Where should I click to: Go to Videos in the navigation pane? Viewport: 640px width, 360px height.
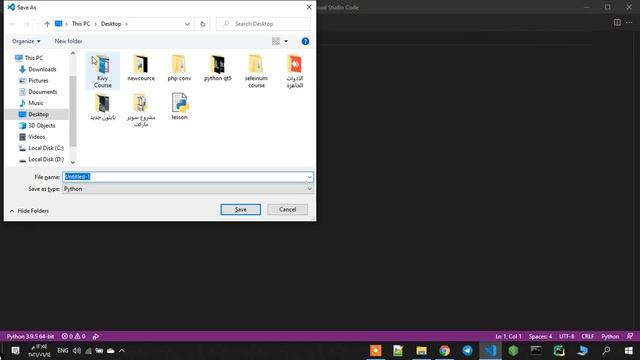pos(32,137)
